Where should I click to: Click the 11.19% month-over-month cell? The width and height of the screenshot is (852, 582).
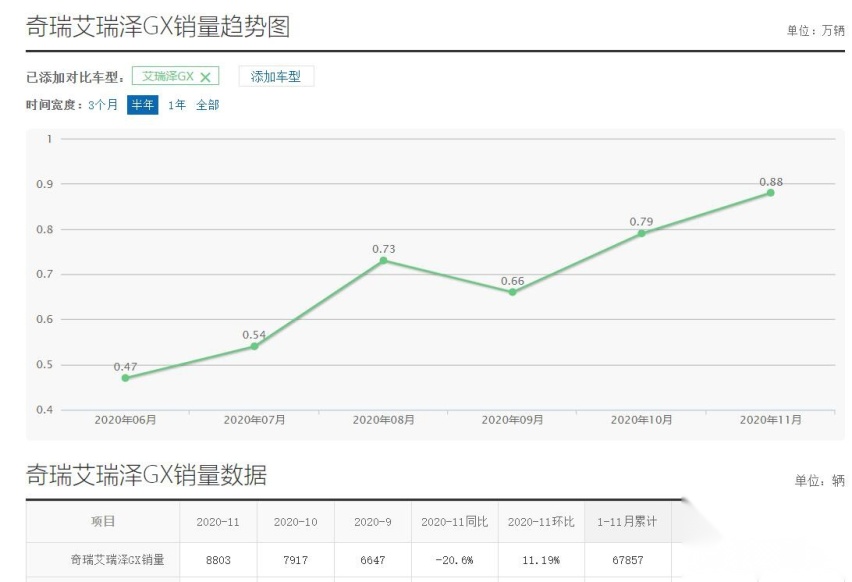point(541,560)
